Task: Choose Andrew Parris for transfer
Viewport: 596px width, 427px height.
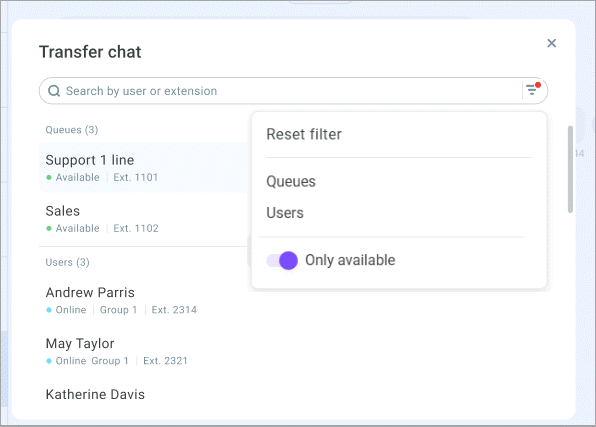Action: (144, 300)
